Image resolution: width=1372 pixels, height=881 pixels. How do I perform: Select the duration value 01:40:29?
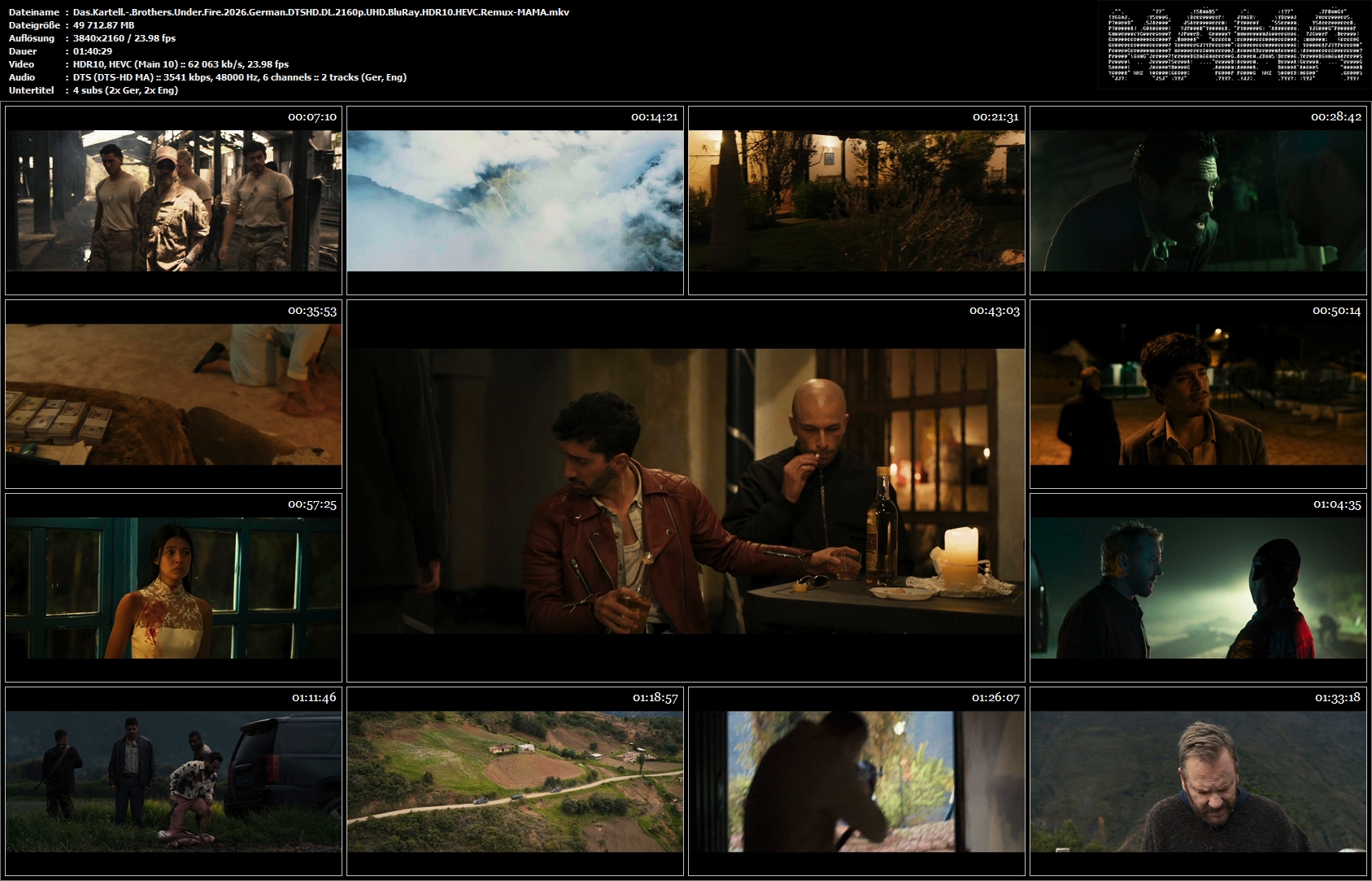[x=93, y=51]
